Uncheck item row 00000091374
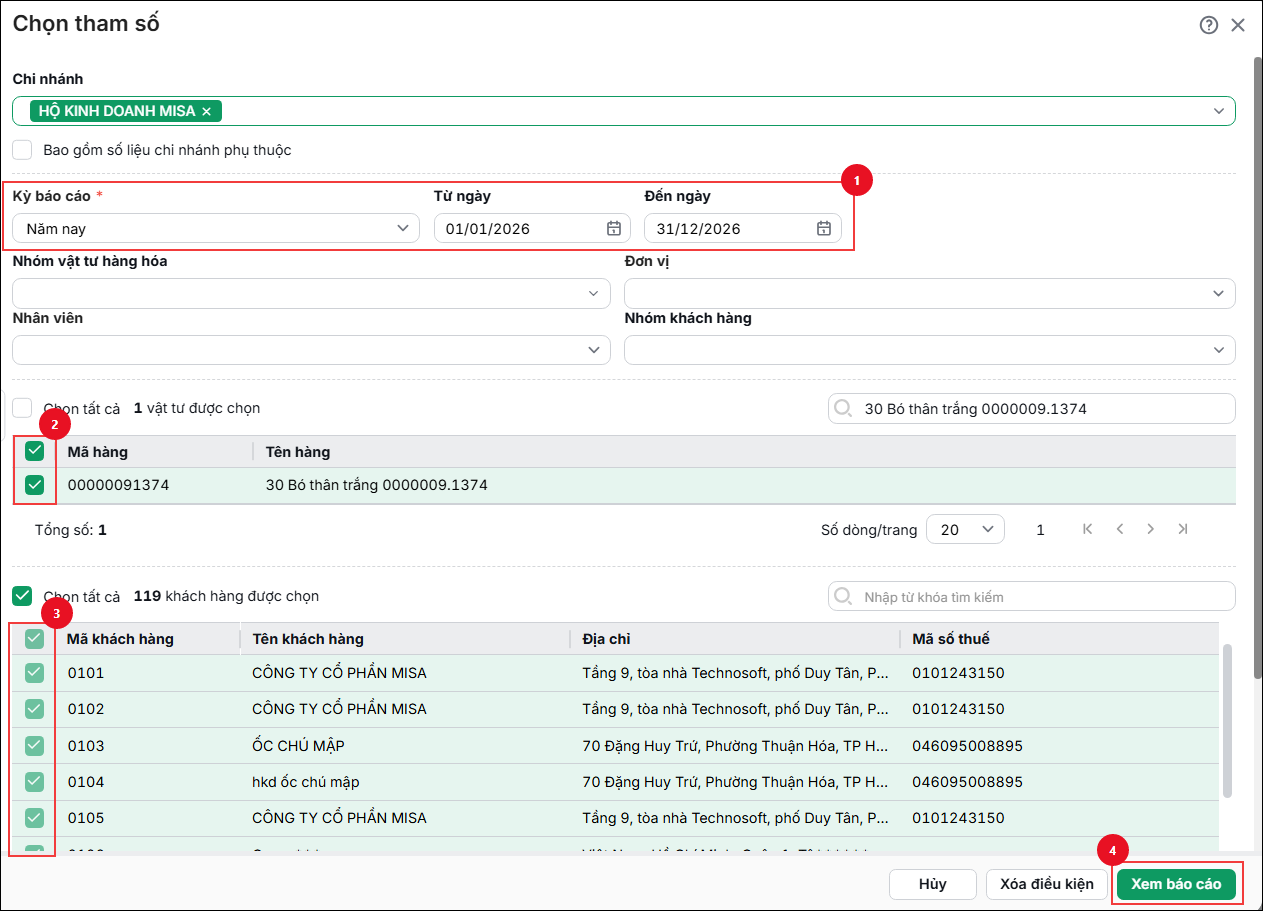 pos(35,485)
